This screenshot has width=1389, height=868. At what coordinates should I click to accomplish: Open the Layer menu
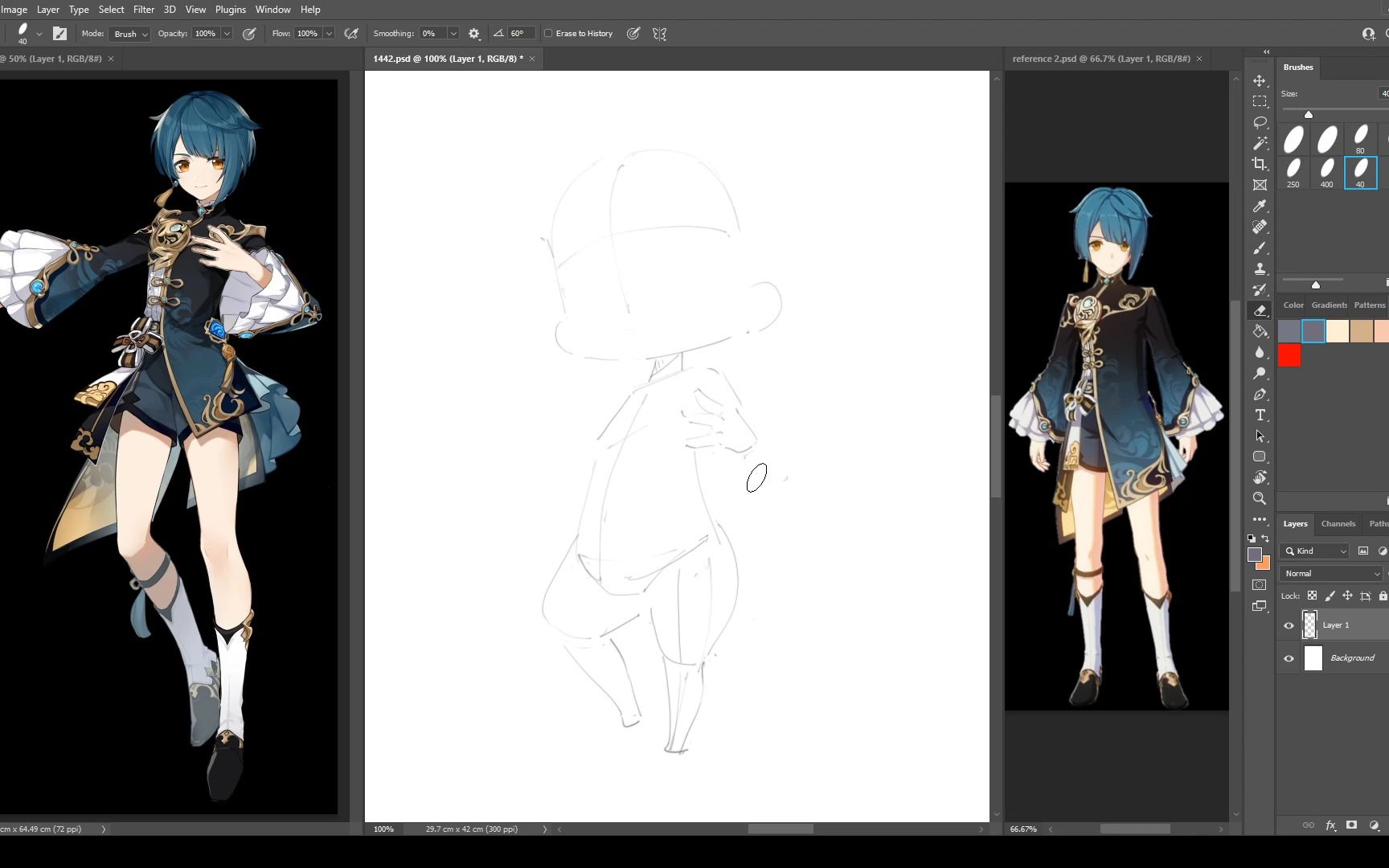pyautogui.click(x=48, y=10)
